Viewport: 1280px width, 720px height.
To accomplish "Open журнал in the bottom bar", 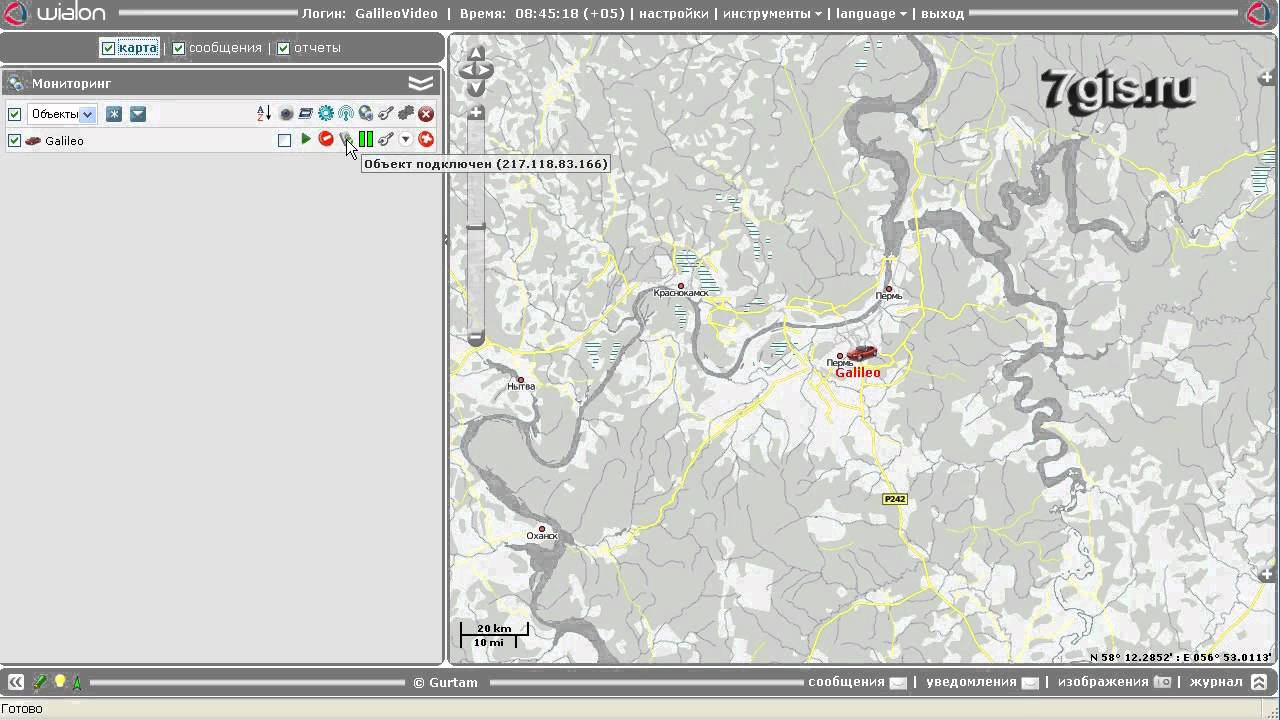I will tap(1215, 682).
